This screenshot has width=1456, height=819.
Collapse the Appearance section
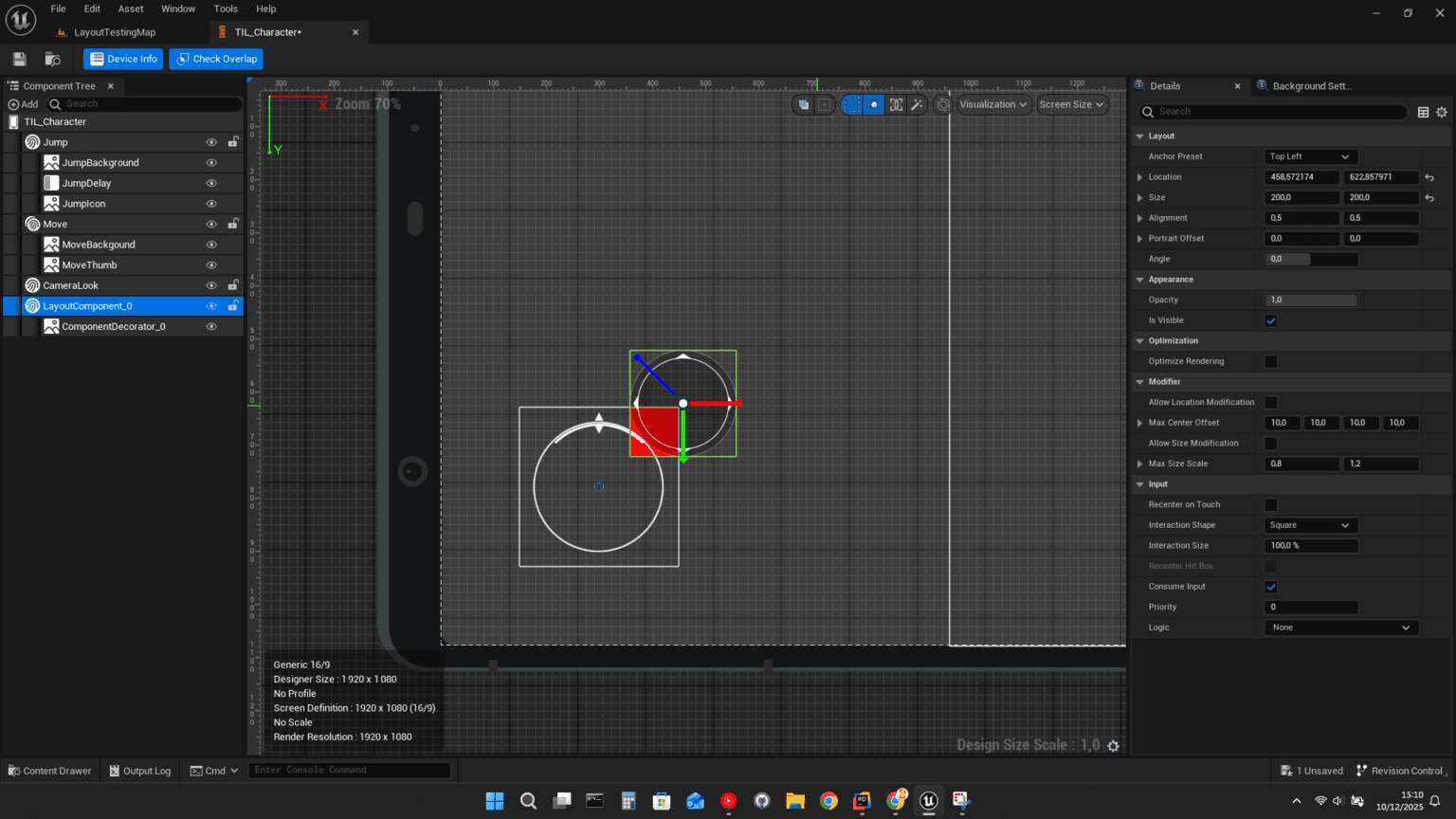pos(1140,280)
